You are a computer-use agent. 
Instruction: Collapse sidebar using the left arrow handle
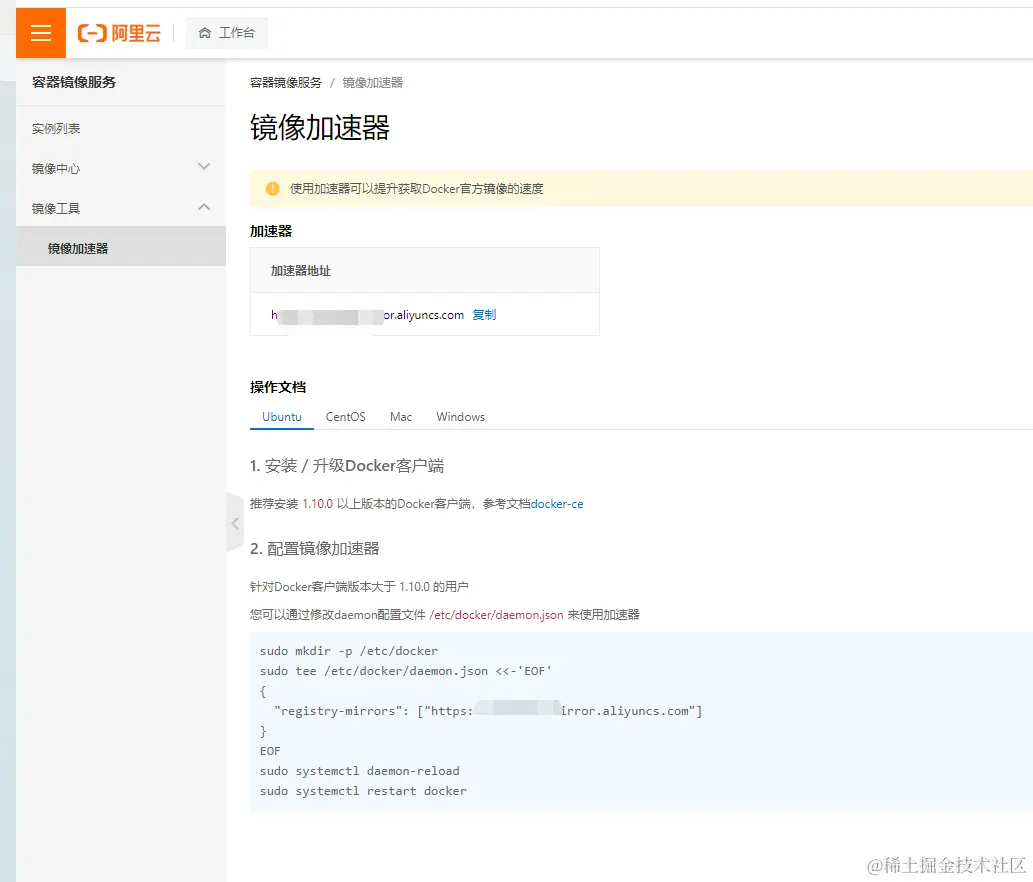[235, 523]
